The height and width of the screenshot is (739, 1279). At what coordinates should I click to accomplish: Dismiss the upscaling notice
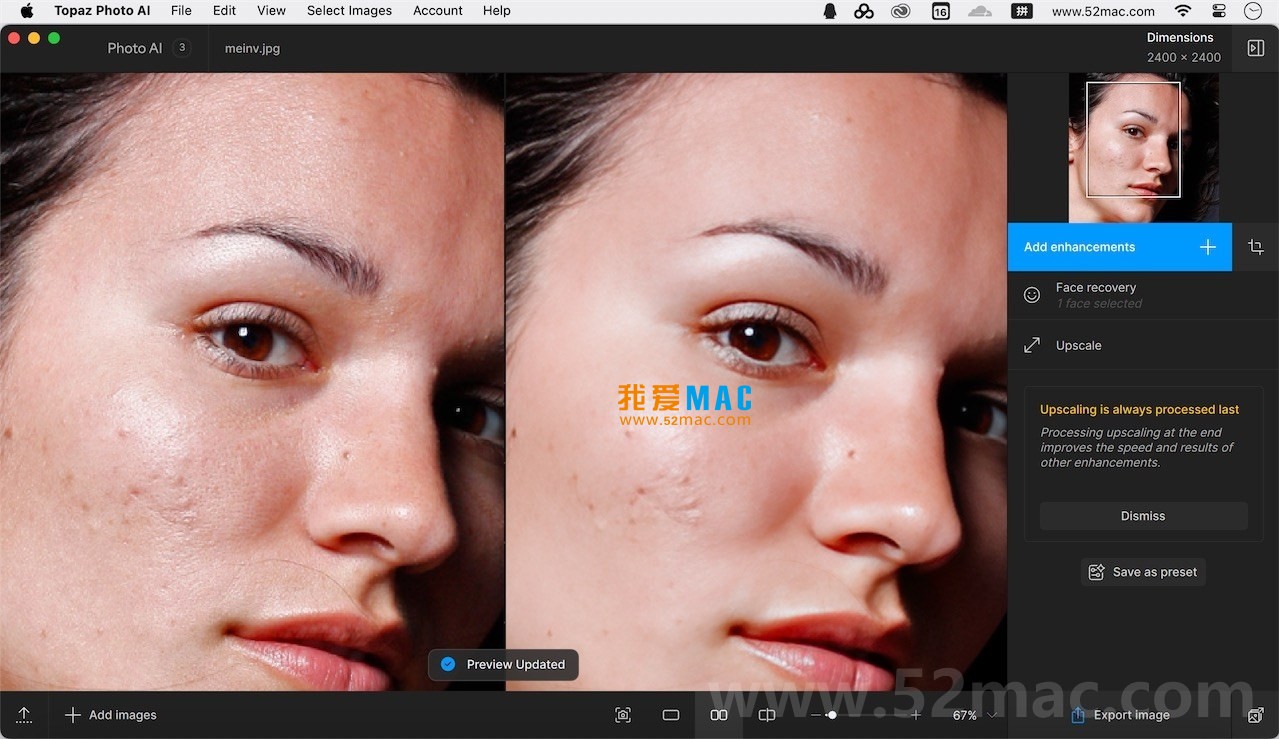[1143, 516]
